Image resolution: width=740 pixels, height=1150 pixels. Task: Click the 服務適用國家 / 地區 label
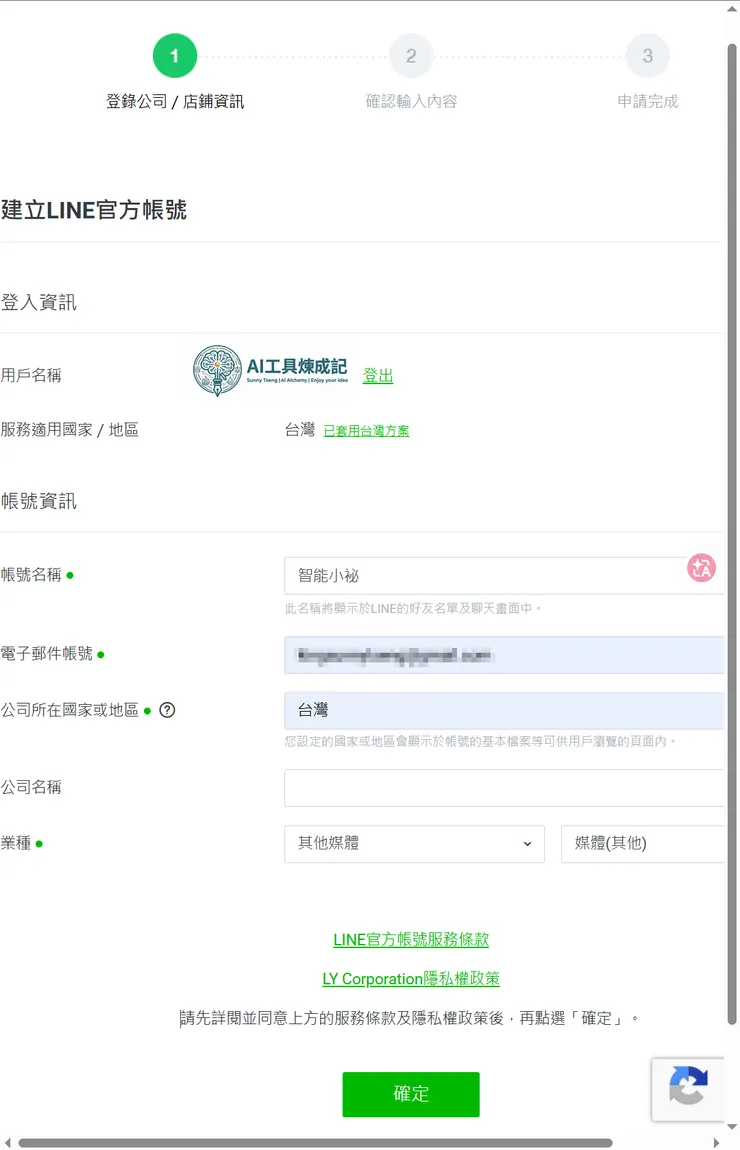point(70,430)
